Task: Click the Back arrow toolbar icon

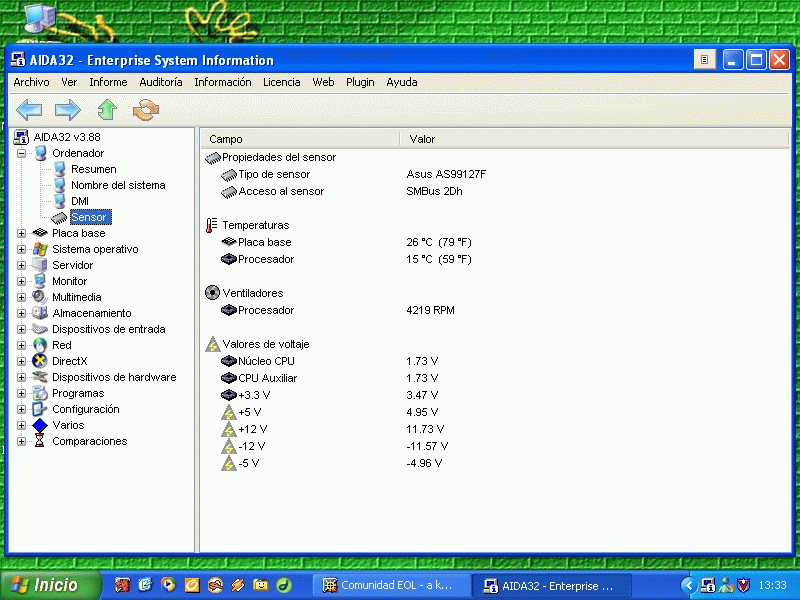Action: [x=29, y=110]
